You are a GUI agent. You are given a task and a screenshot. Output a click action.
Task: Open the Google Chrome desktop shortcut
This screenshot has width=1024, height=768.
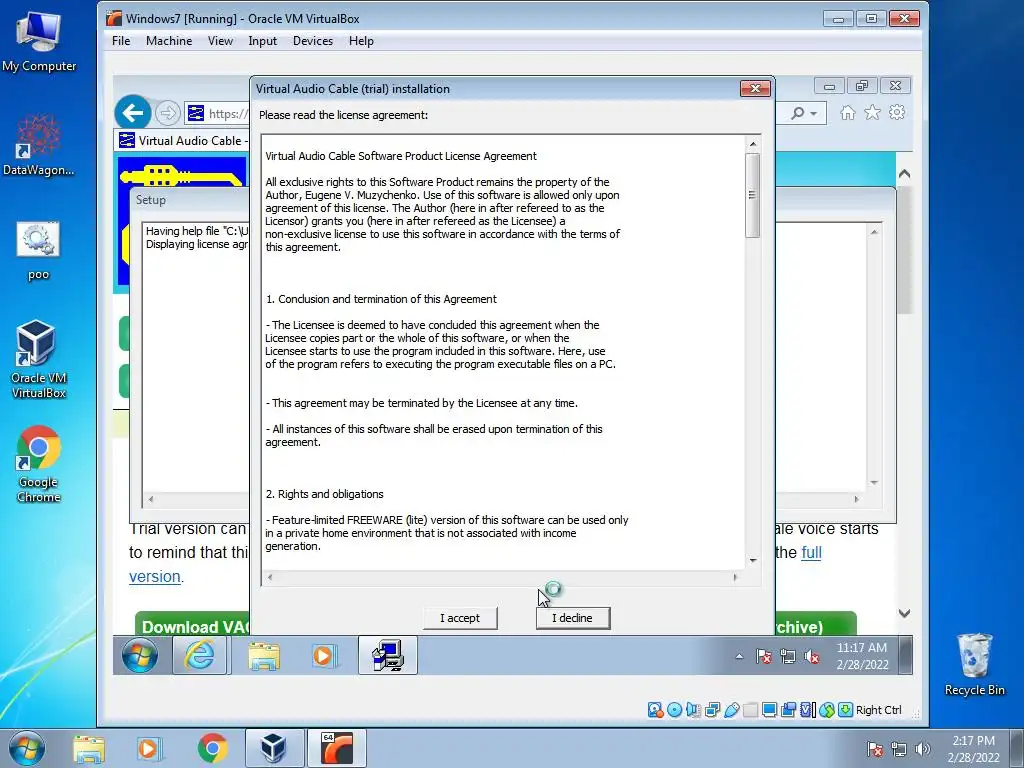39,464
